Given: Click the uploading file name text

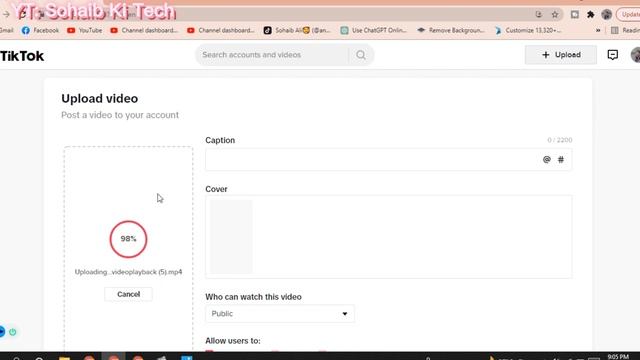Looking at the screenshot, I should coord(128,272).
